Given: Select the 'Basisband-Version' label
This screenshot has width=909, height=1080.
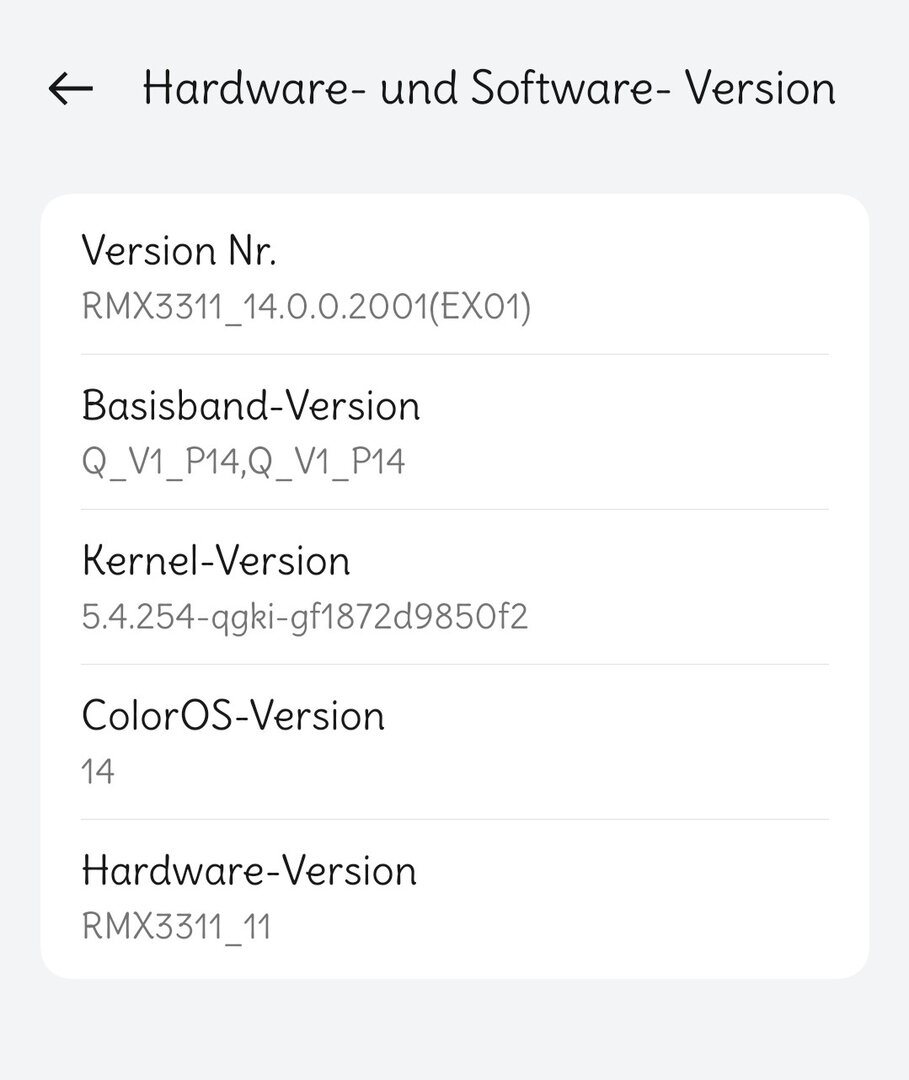Looking at the screenshot, I should 250,405.
